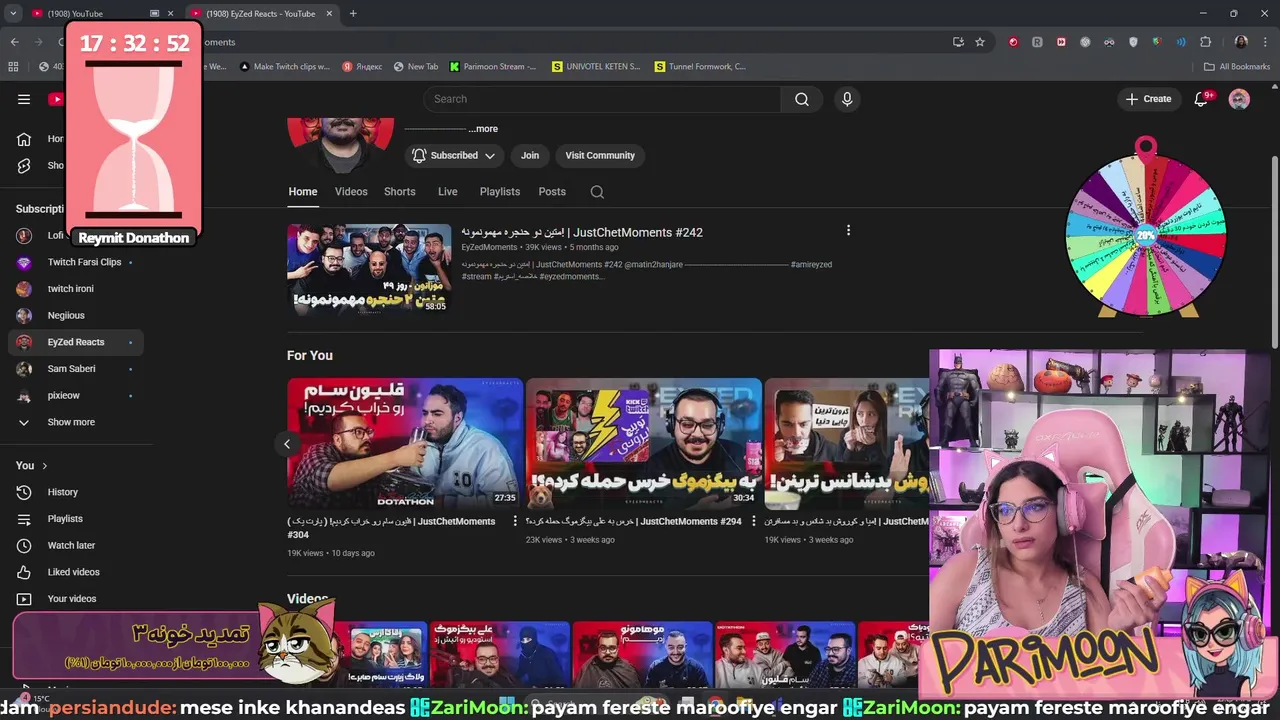Switch to the channel Home tab

tap(303, 192)
